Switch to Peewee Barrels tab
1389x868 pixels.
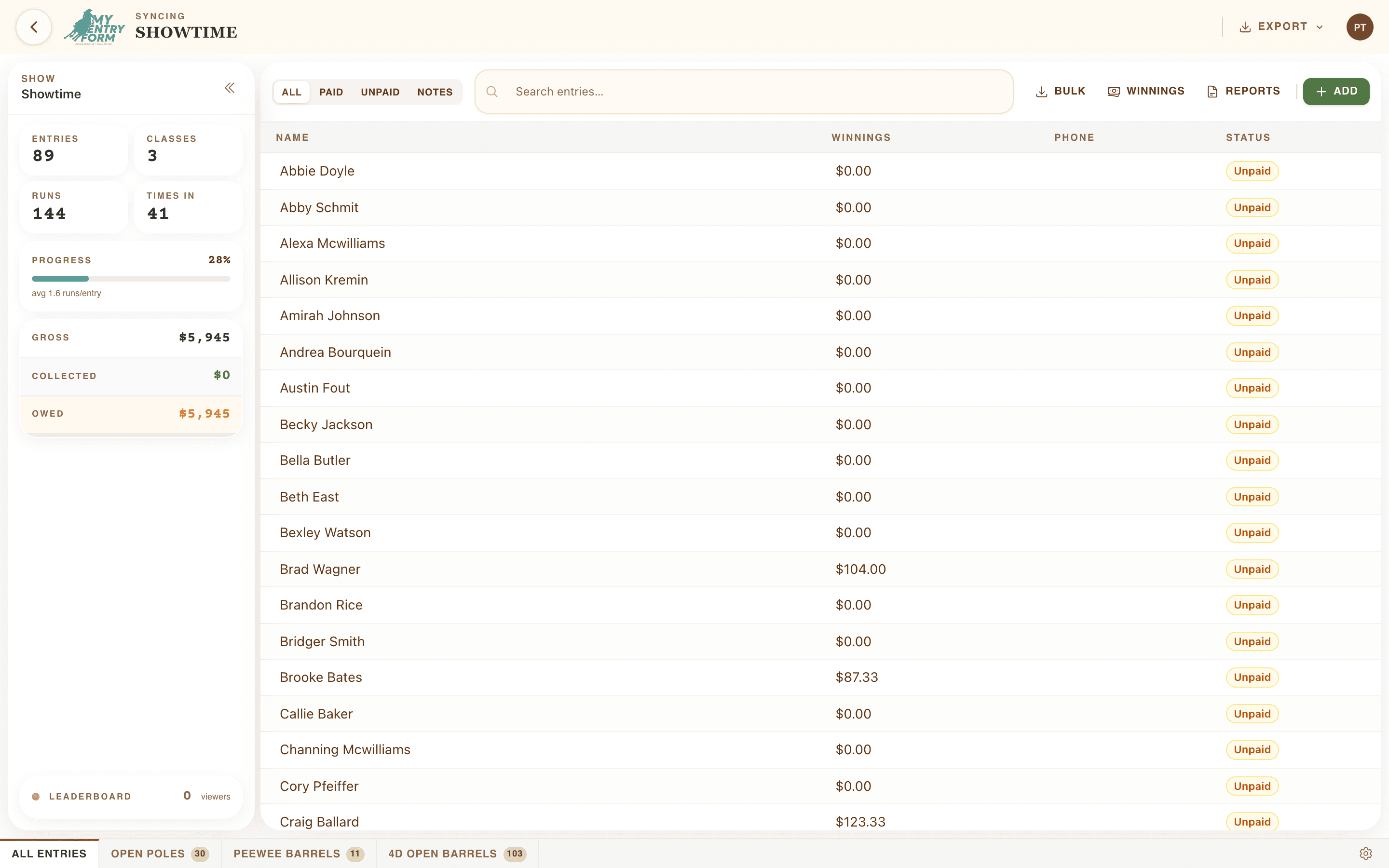[299, 854]
